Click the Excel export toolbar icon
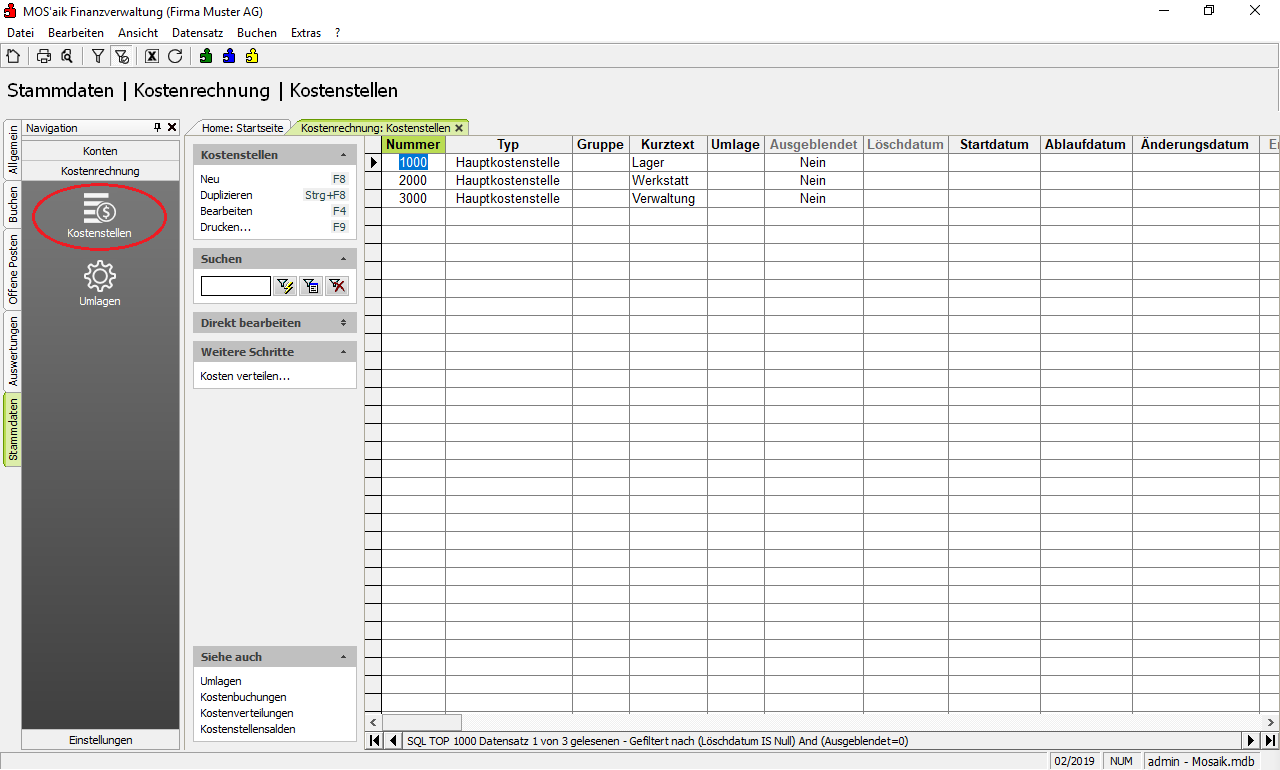This screenshot has height=770, width=1280. tap(152, 56)
